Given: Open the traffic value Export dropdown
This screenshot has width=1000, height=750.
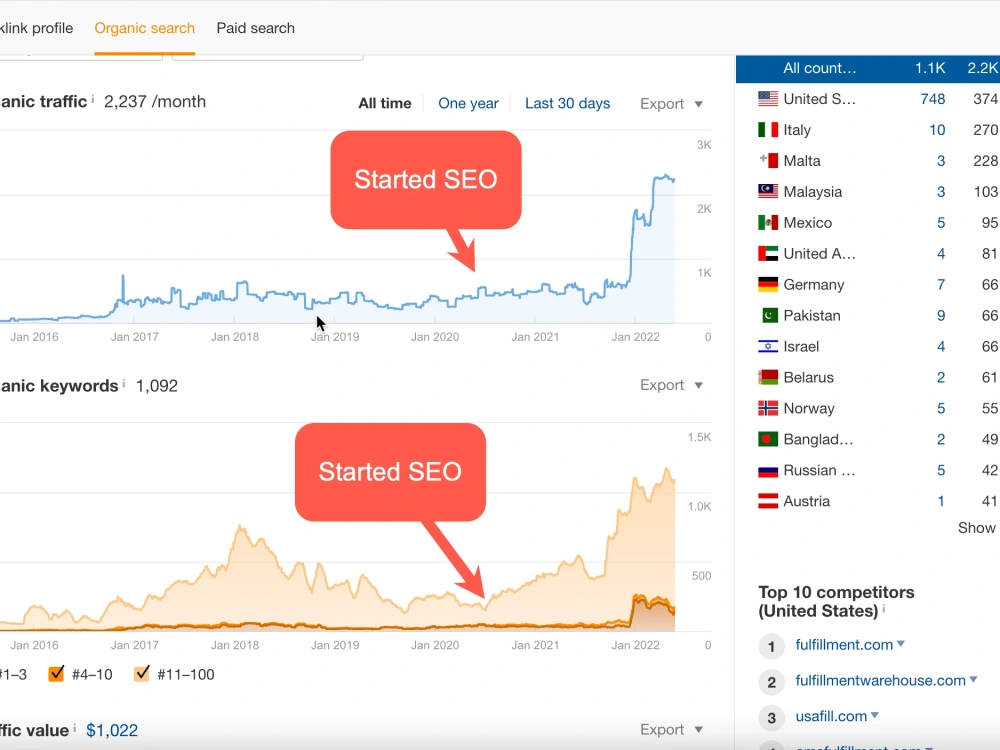Looking at the screenshot, I should pyautogui.click(x=672, y=730).
